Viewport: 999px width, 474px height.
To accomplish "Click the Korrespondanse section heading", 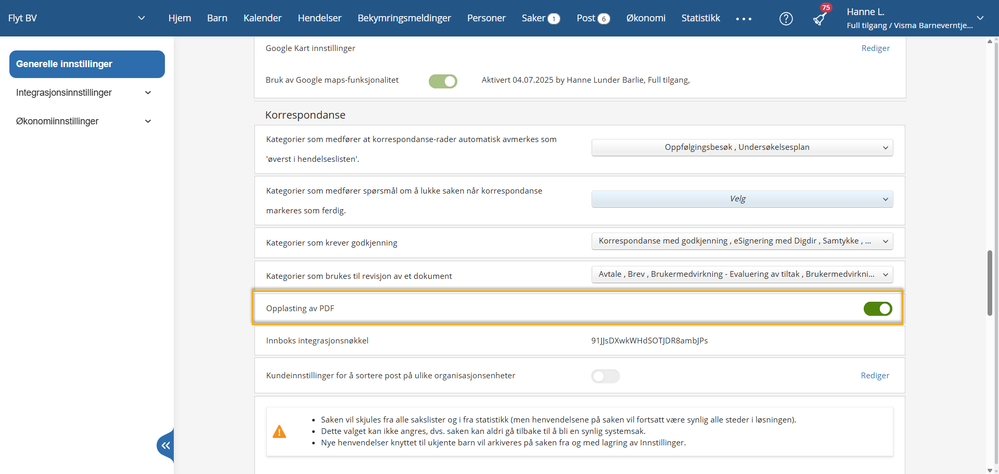I will pyautogui.click(x=305, y=115).
